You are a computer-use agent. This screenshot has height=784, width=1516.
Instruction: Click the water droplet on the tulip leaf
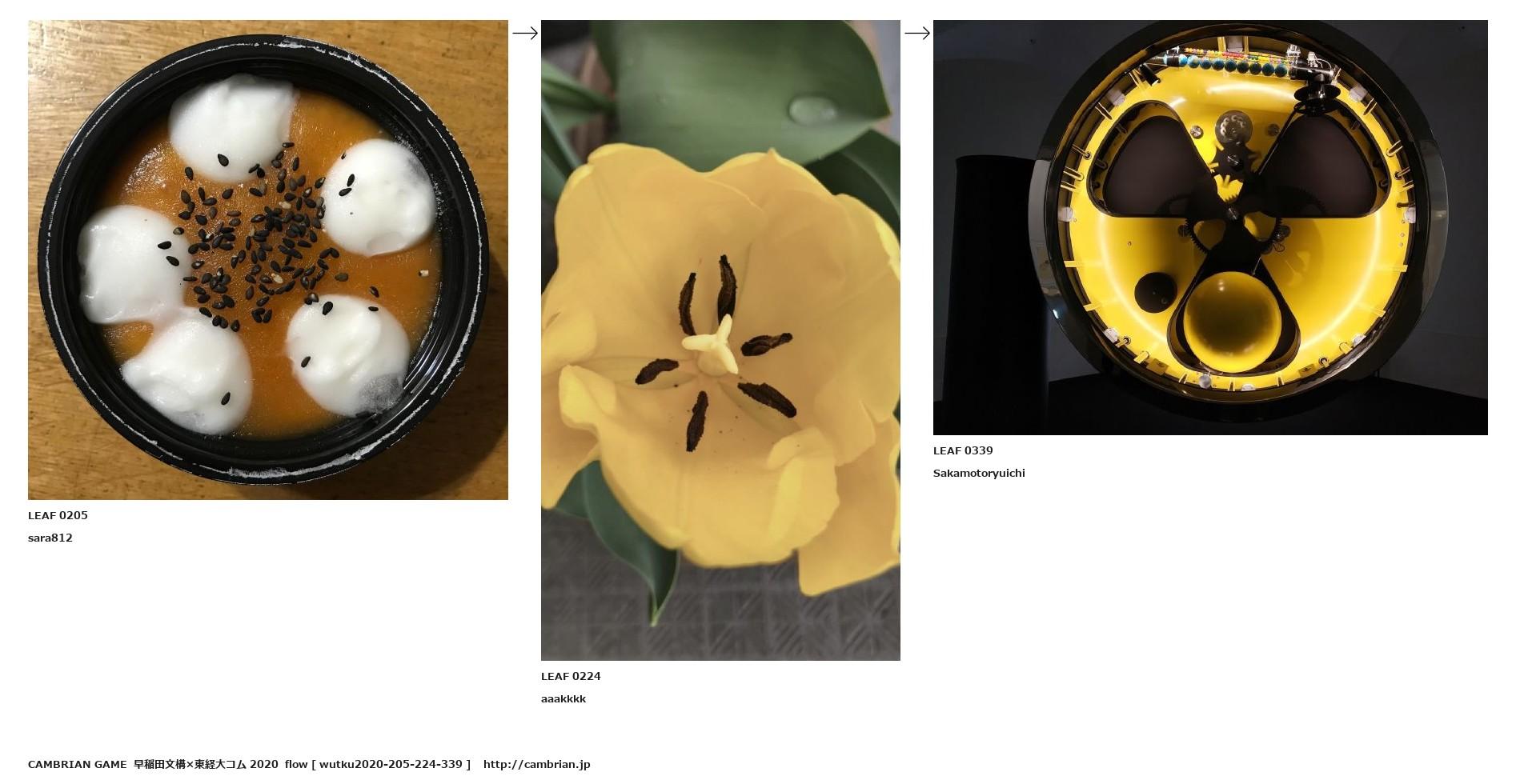click(812, 109)
